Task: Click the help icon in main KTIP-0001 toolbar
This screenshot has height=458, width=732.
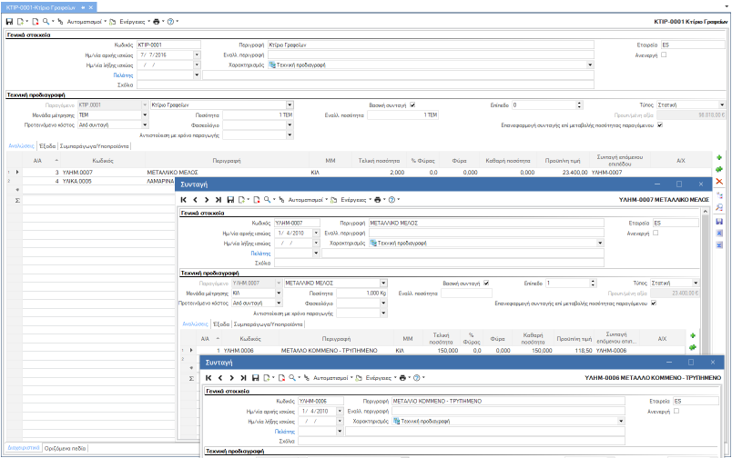Action: click(170, 21)
